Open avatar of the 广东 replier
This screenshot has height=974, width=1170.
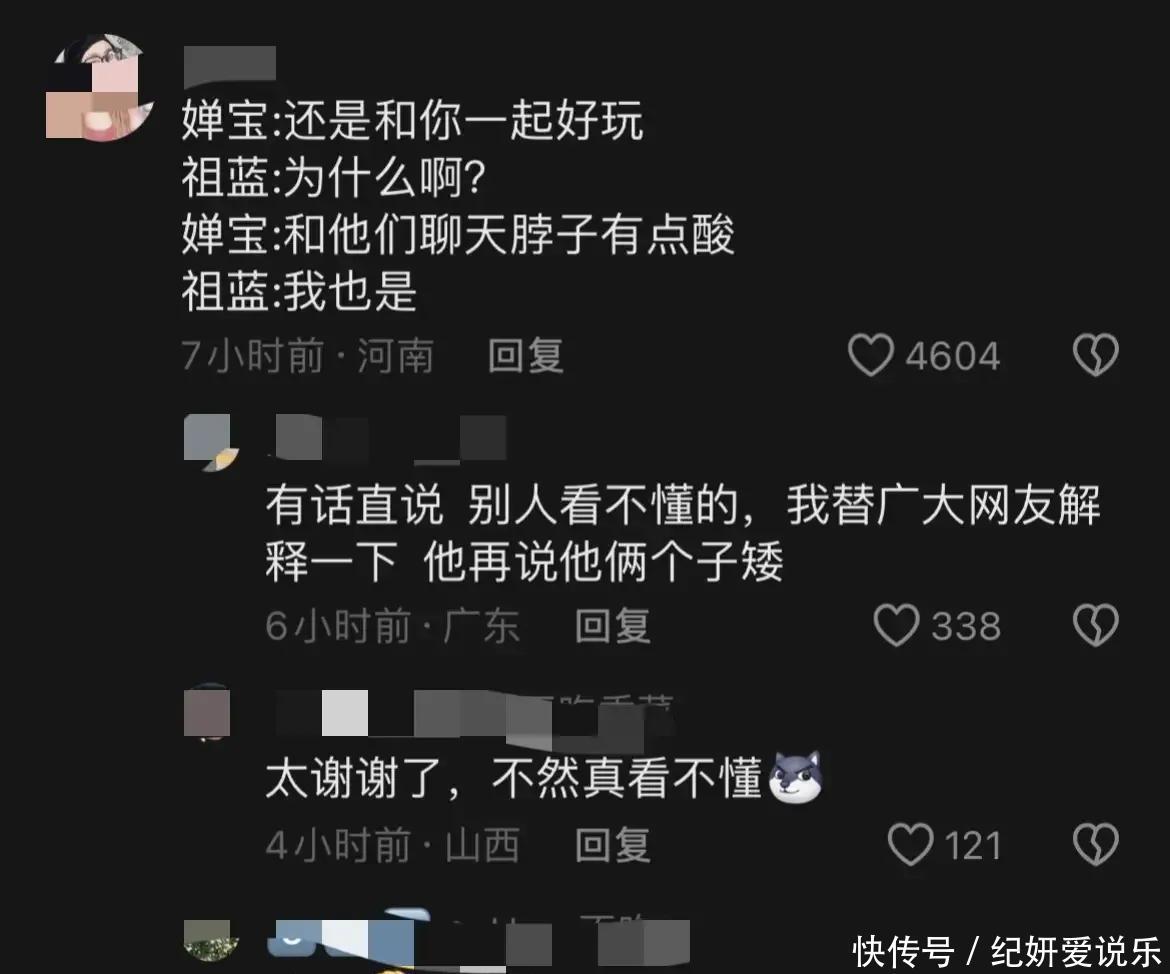(x=211, y=443)
